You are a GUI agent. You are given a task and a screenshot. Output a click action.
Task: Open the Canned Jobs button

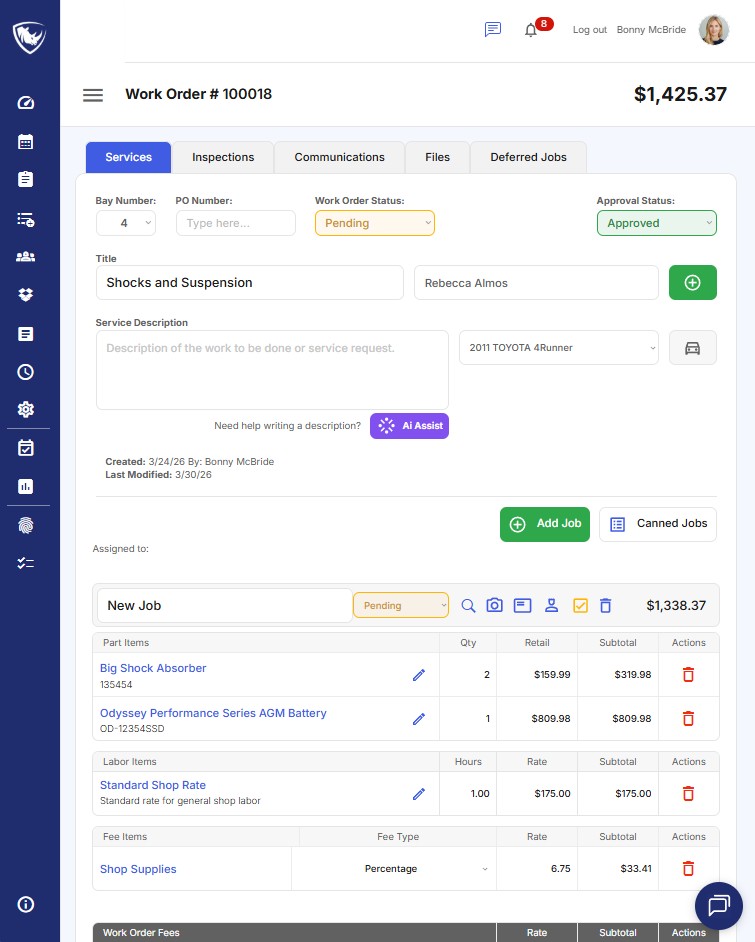(658, 524)
